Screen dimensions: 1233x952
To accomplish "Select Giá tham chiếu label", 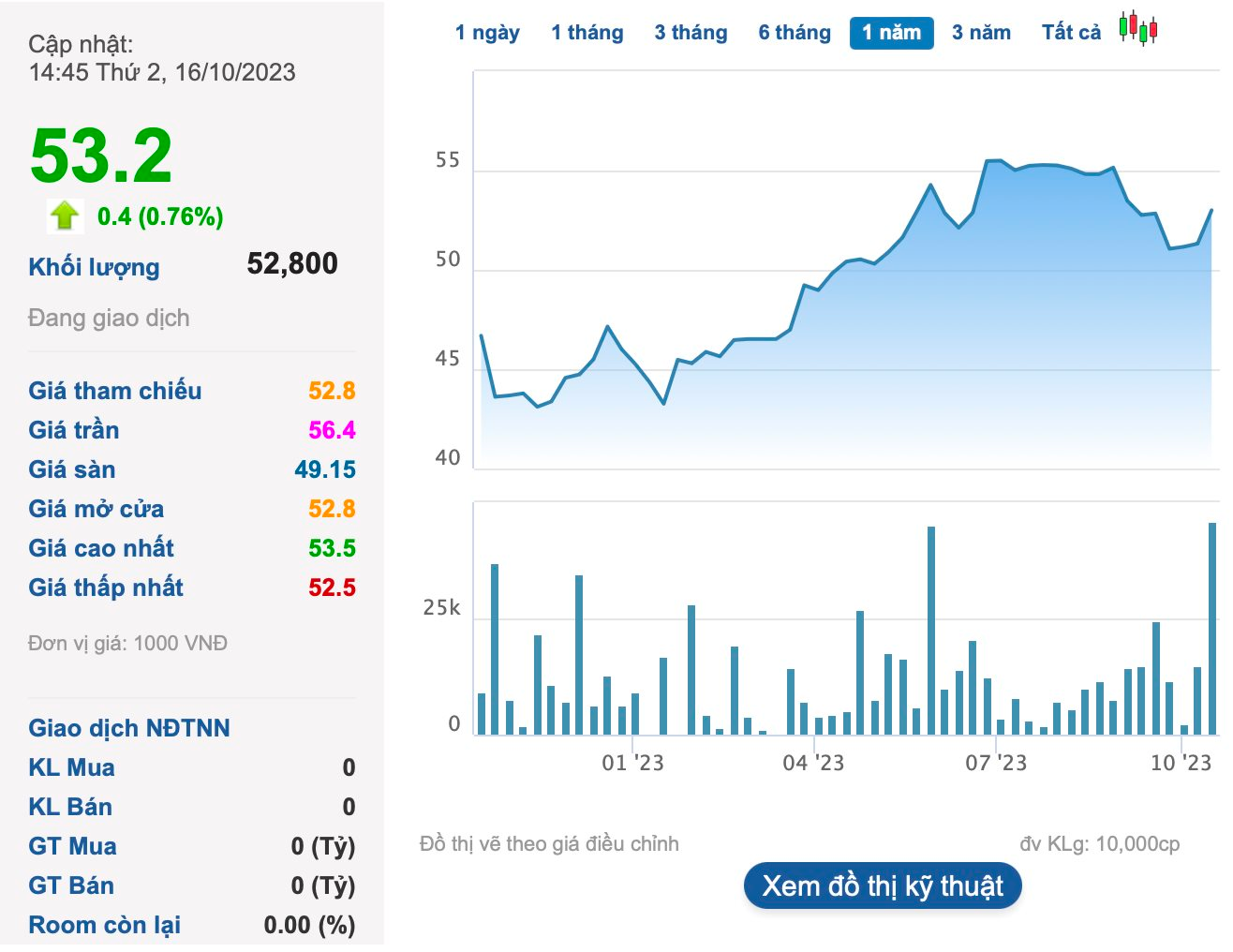I will coord(115,391).
